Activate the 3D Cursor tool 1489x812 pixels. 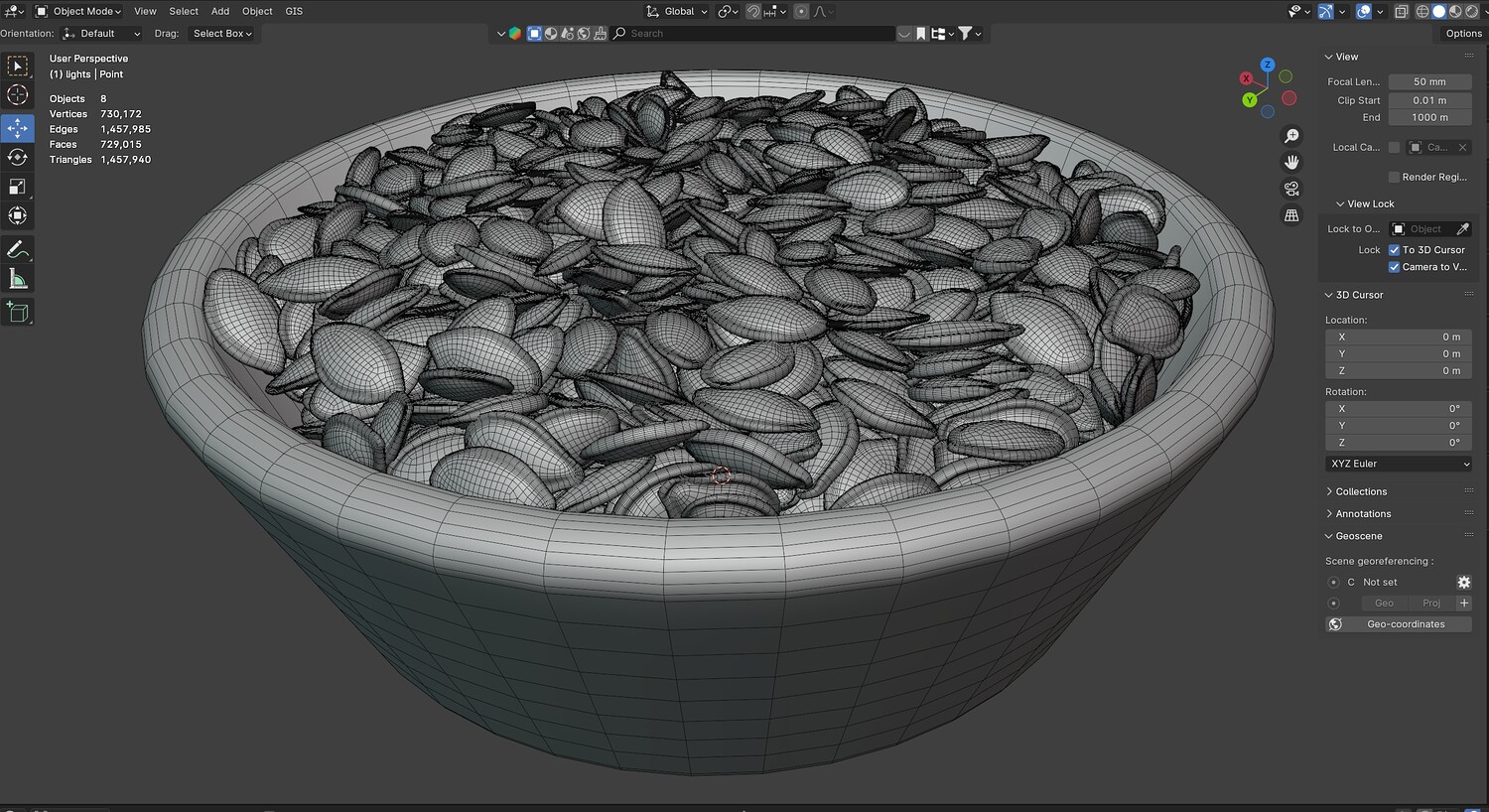click(18, 95)
